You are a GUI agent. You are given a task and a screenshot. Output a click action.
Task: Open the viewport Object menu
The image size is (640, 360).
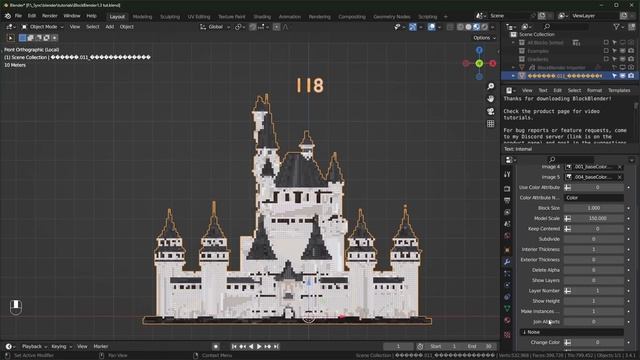pyautogui.click(x=127, y=27)
